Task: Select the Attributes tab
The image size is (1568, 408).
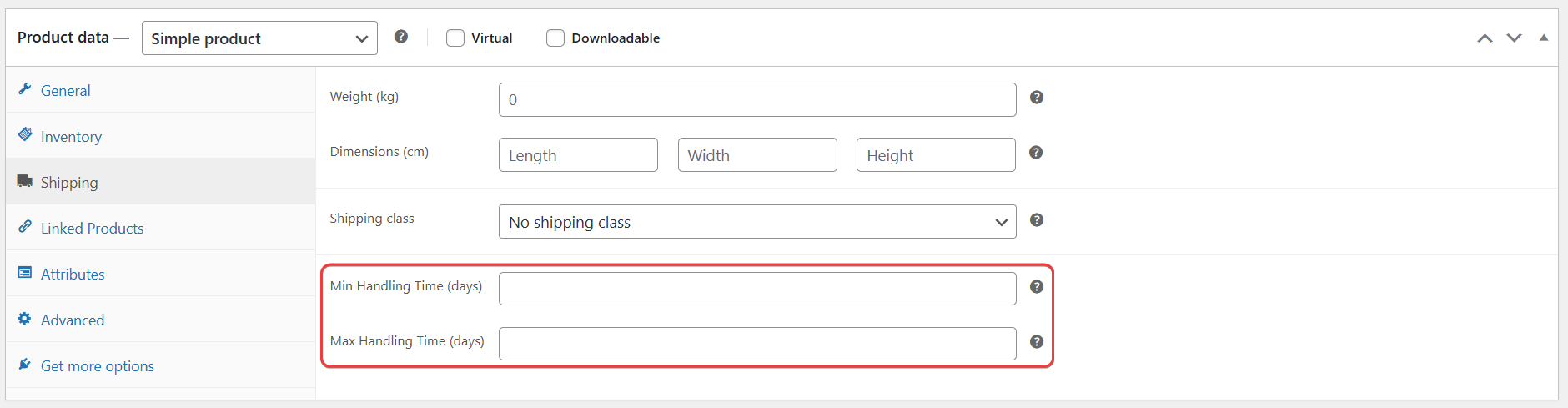Action: [x=73, y=275]
